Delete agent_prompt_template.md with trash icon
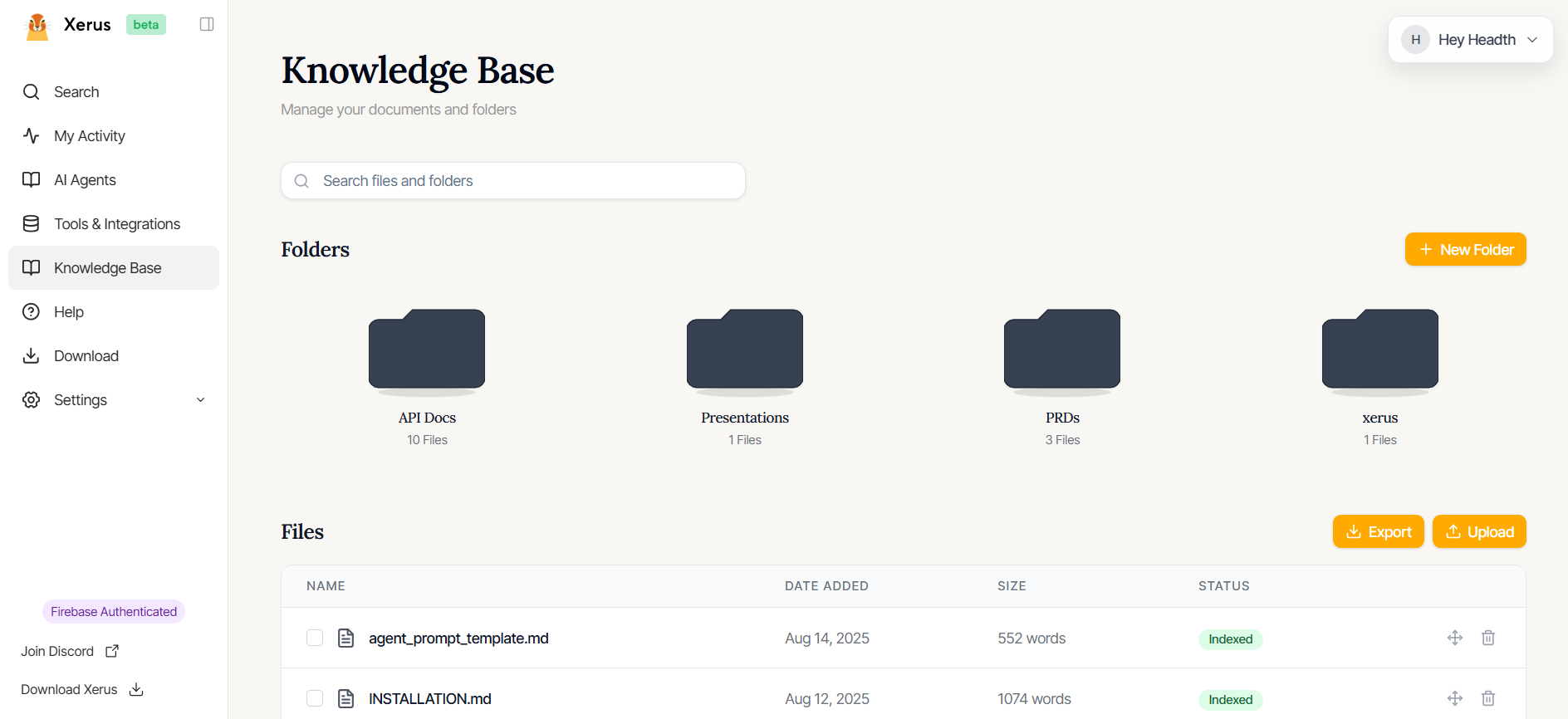The width and height of the screenshot is (1568, 719). click(1488, 638)
